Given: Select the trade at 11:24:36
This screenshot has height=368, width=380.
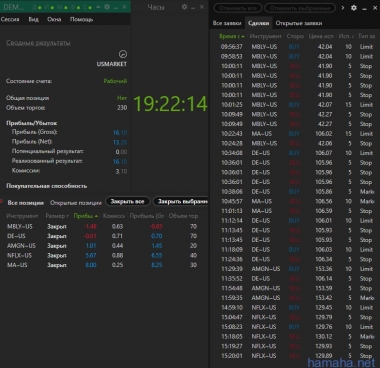Looking at the screenshot, I should pyautogui.click(x=295, y=259).
